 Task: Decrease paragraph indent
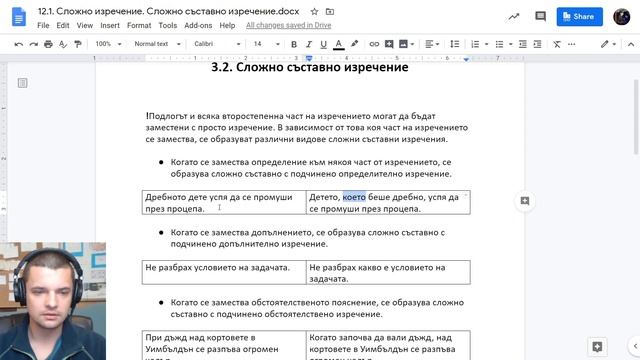click(522, 44)
